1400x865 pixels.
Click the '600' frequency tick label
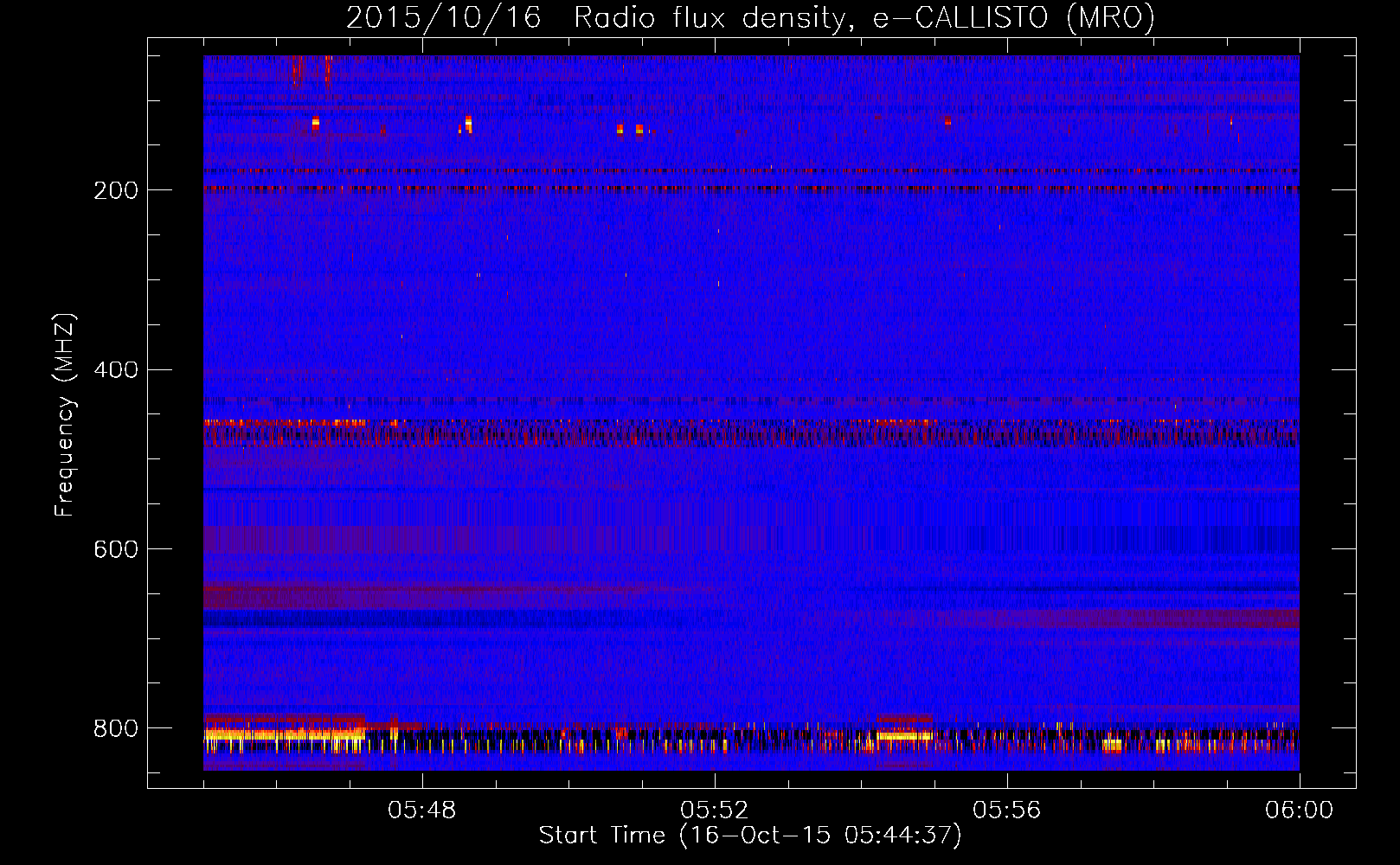[115, 550]
